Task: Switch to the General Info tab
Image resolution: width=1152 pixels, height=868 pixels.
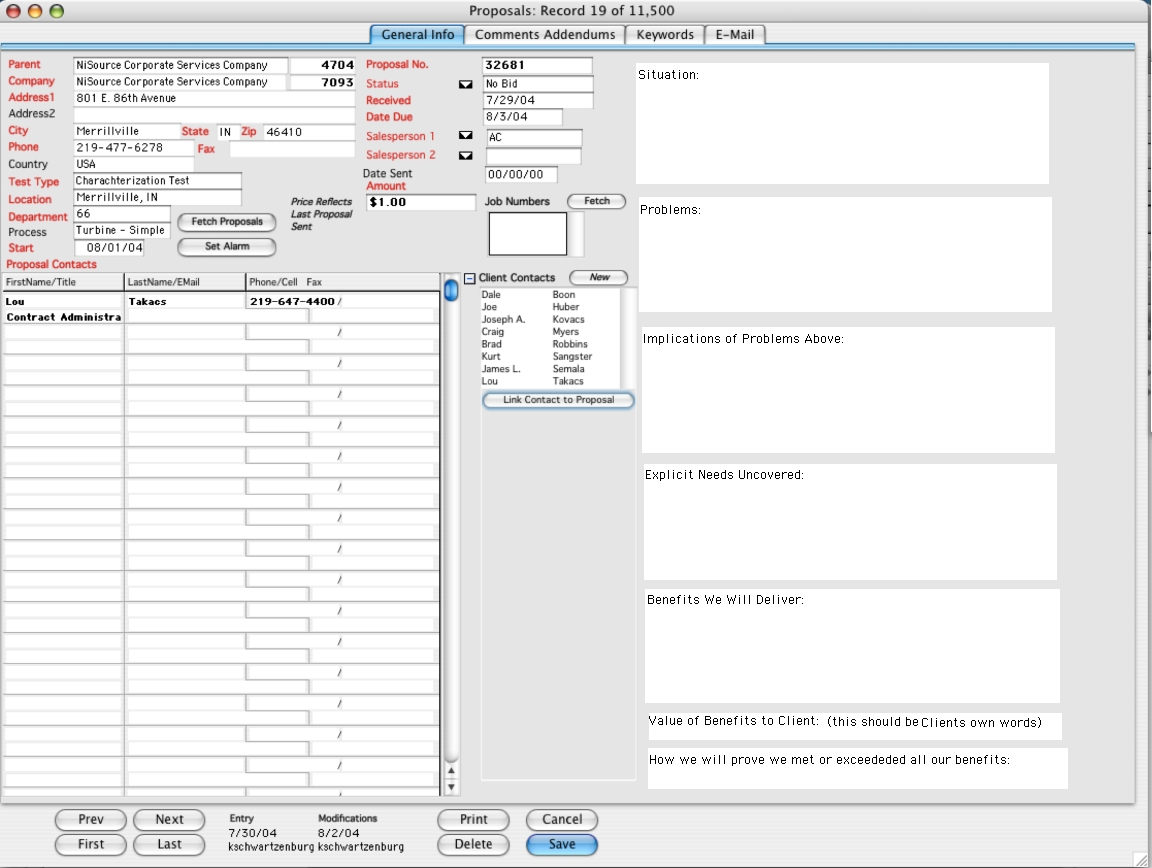Action: [417, 35]
